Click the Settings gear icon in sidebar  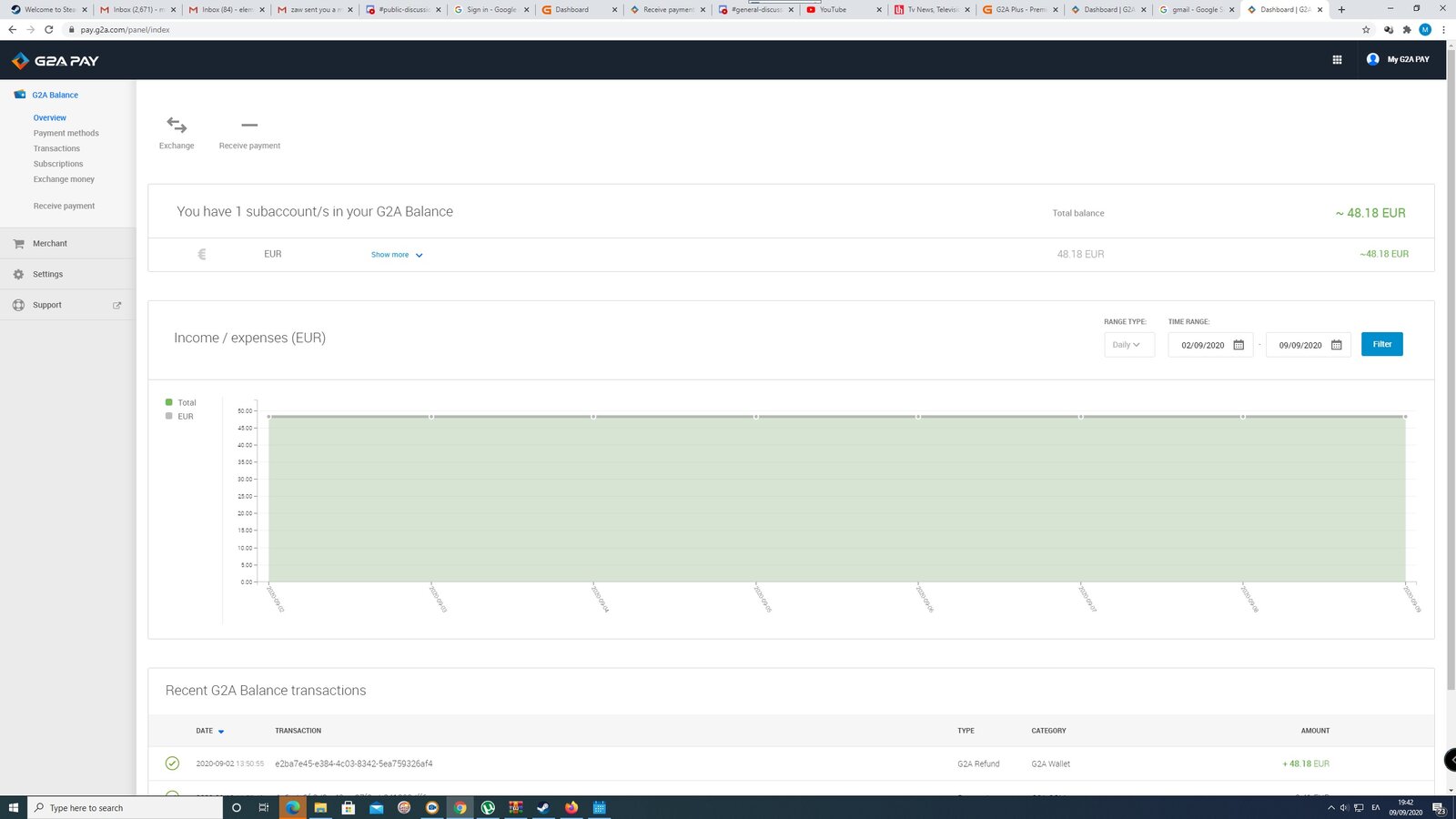coord(18,274)
